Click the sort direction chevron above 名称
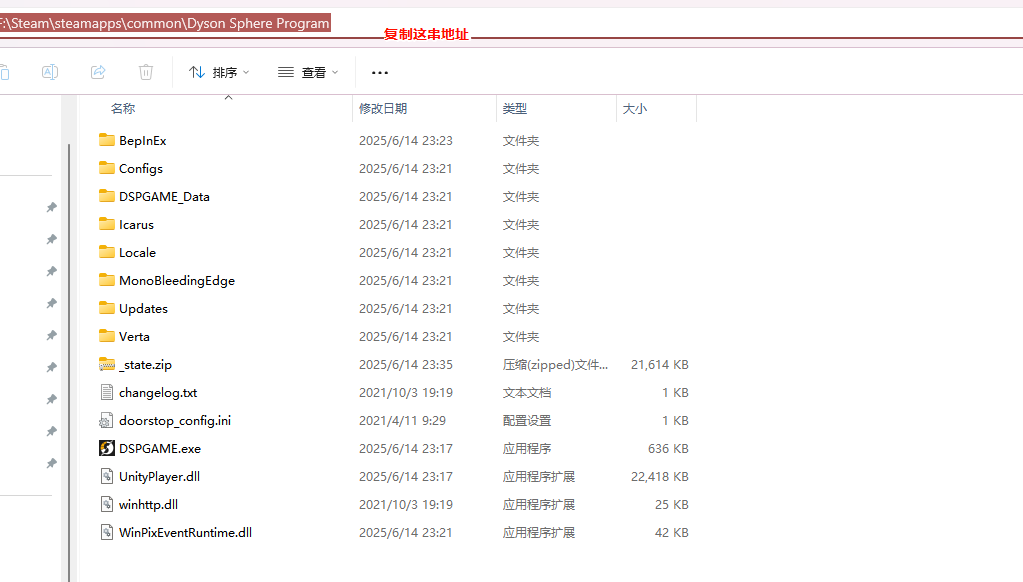This screenshot has height=582, width=1023. click(228, 97)
